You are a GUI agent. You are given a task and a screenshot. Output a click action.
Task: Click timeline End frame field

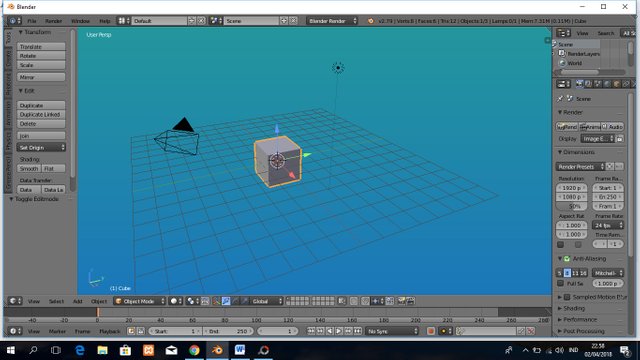click(x=228, y=331)
